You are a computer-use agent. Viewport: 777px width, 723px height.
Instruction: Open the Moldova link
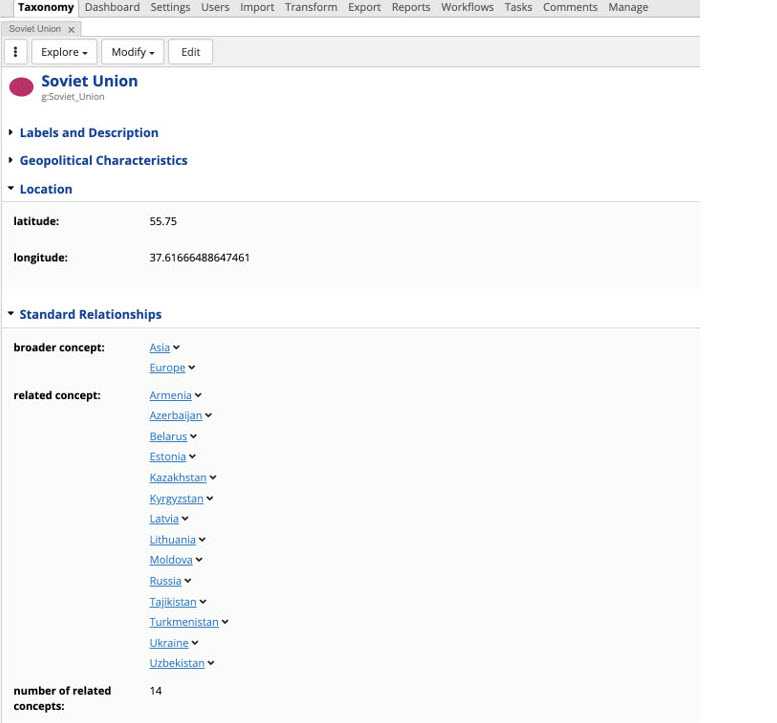pos(171,560)
